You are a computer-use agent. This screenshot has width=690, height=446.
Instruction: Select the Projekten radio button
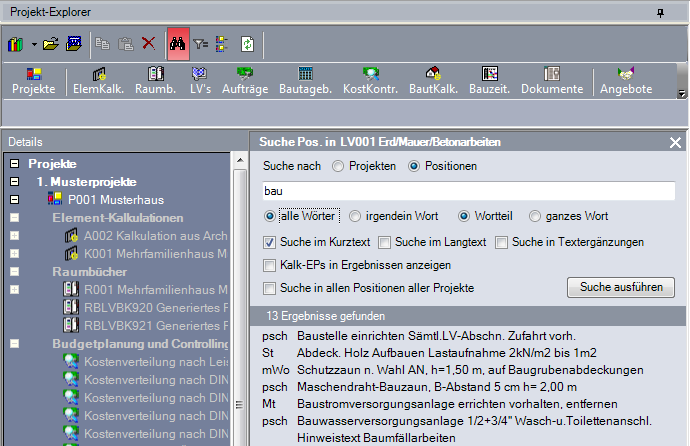pos(338,165)
